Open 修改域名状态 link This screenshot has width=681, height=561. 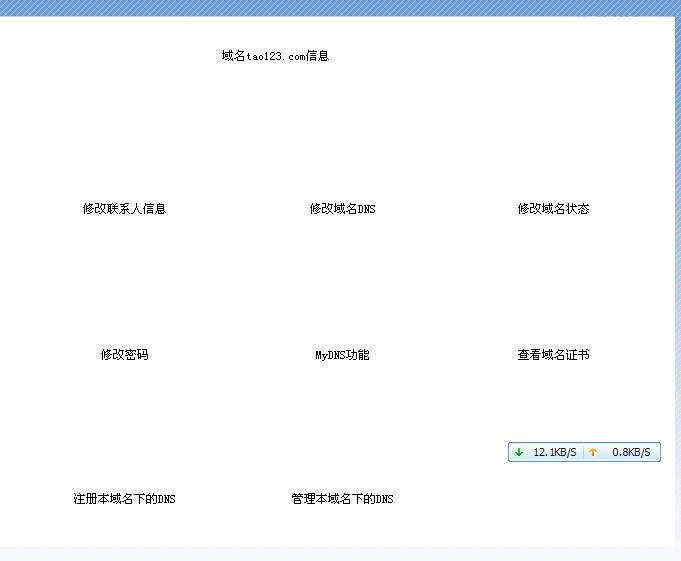(x=553, y=209)
